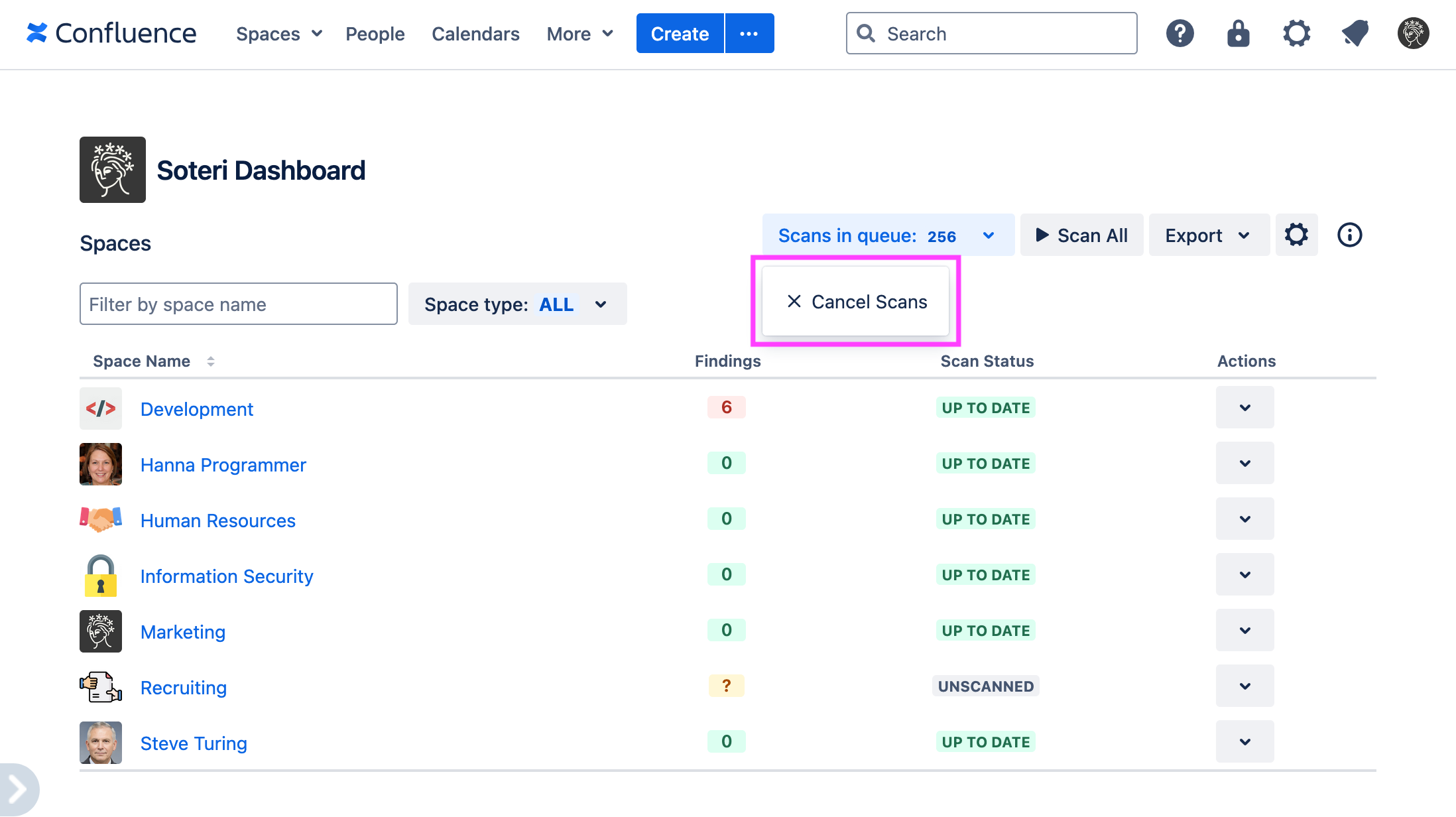1456x817 pixels.
Task: Click the Development space code icon
Action: (100, 408)
